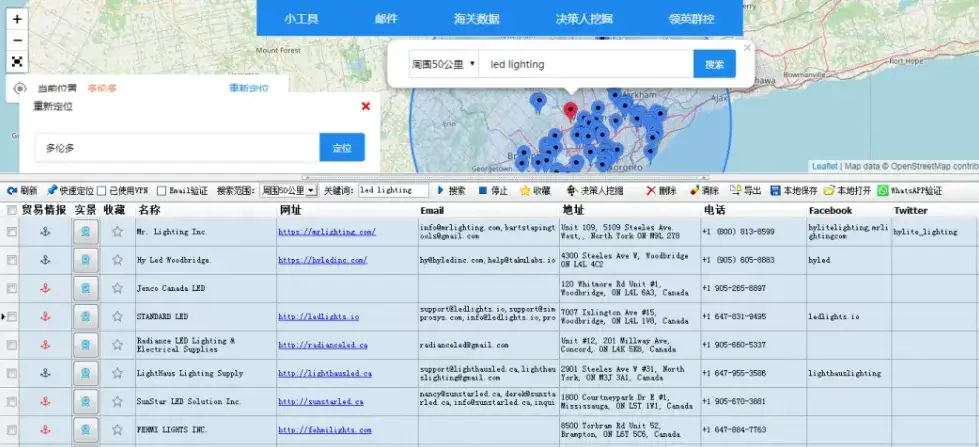
Task: Click anchor icon for Mr. Lighting Inc.
Action: [45, 232]
